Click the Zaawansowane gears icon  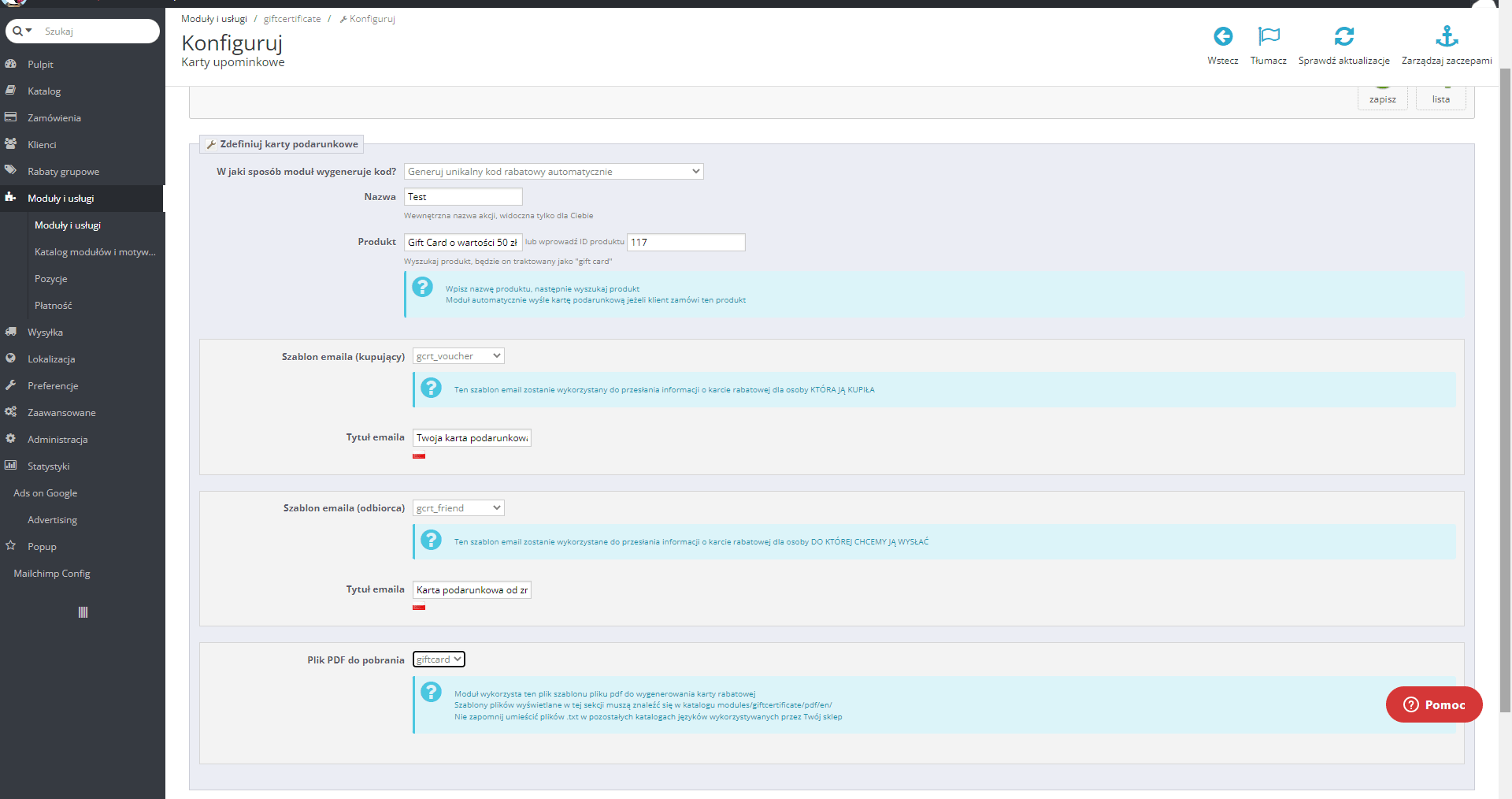click(11, 412)
